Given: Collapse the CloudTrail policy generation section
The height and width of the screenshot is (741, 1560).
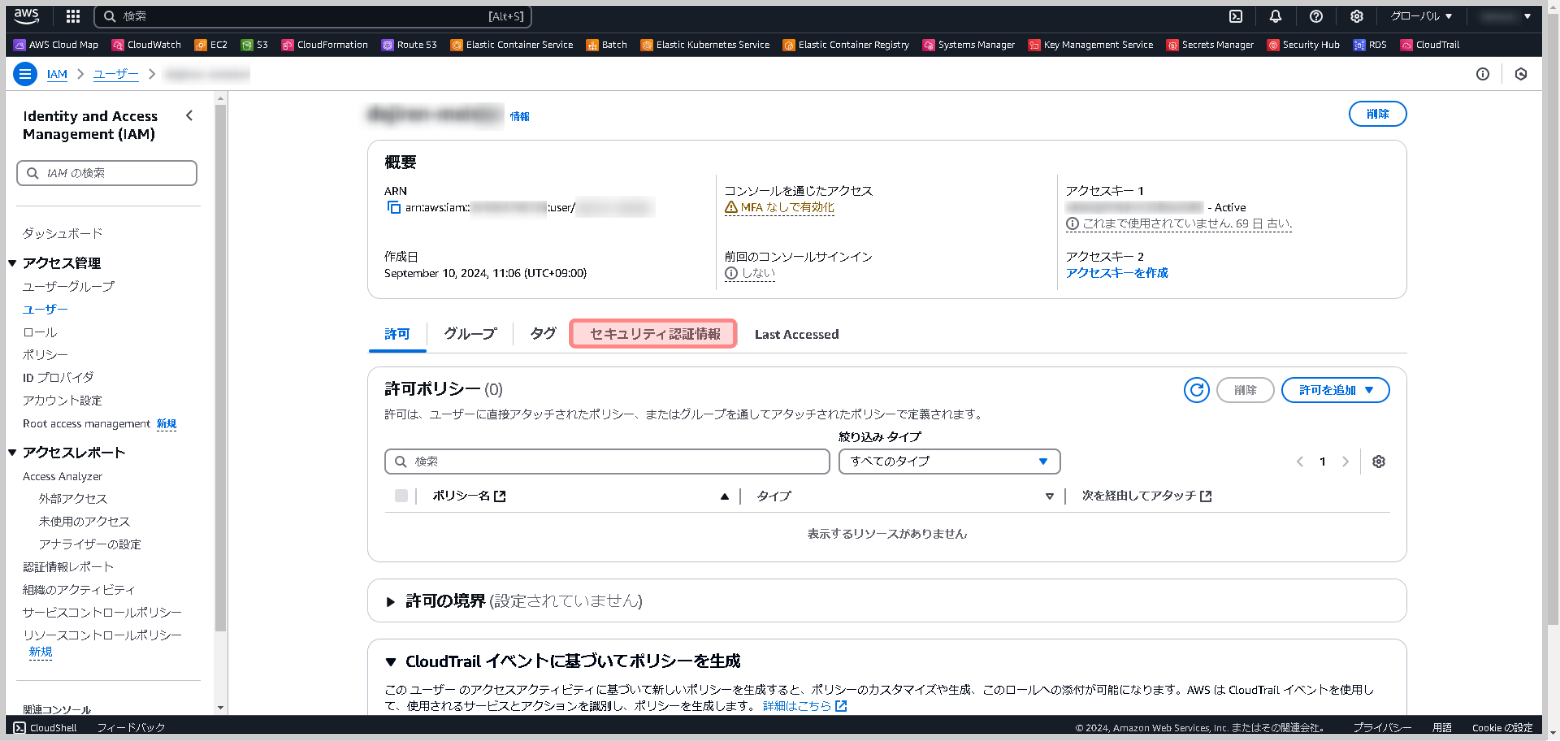Looking at the screenshot, I should (391, 662).
